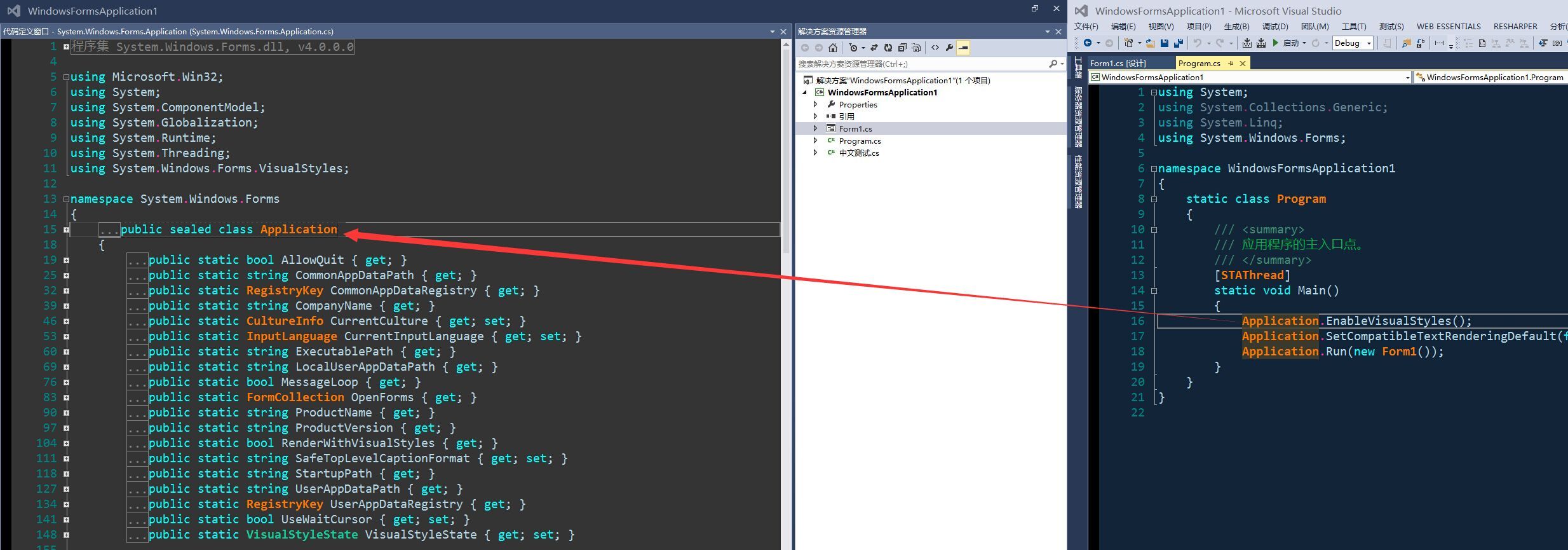Open the WEB ESSENTIALS menu
Viewport: 1568px width, 550px height.
pos(1449,26)
